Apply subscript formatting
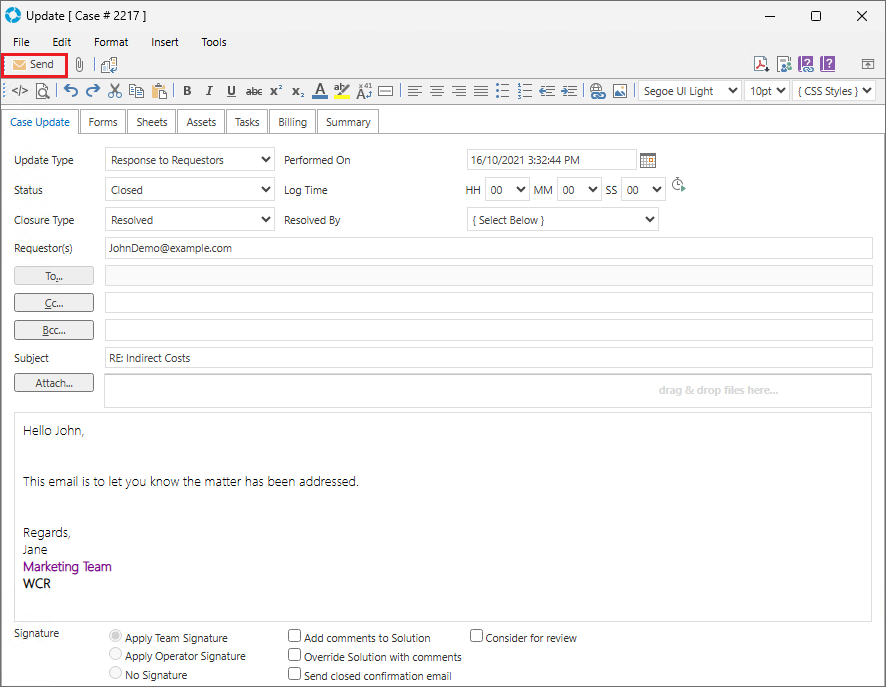 [x=298, y=92]
